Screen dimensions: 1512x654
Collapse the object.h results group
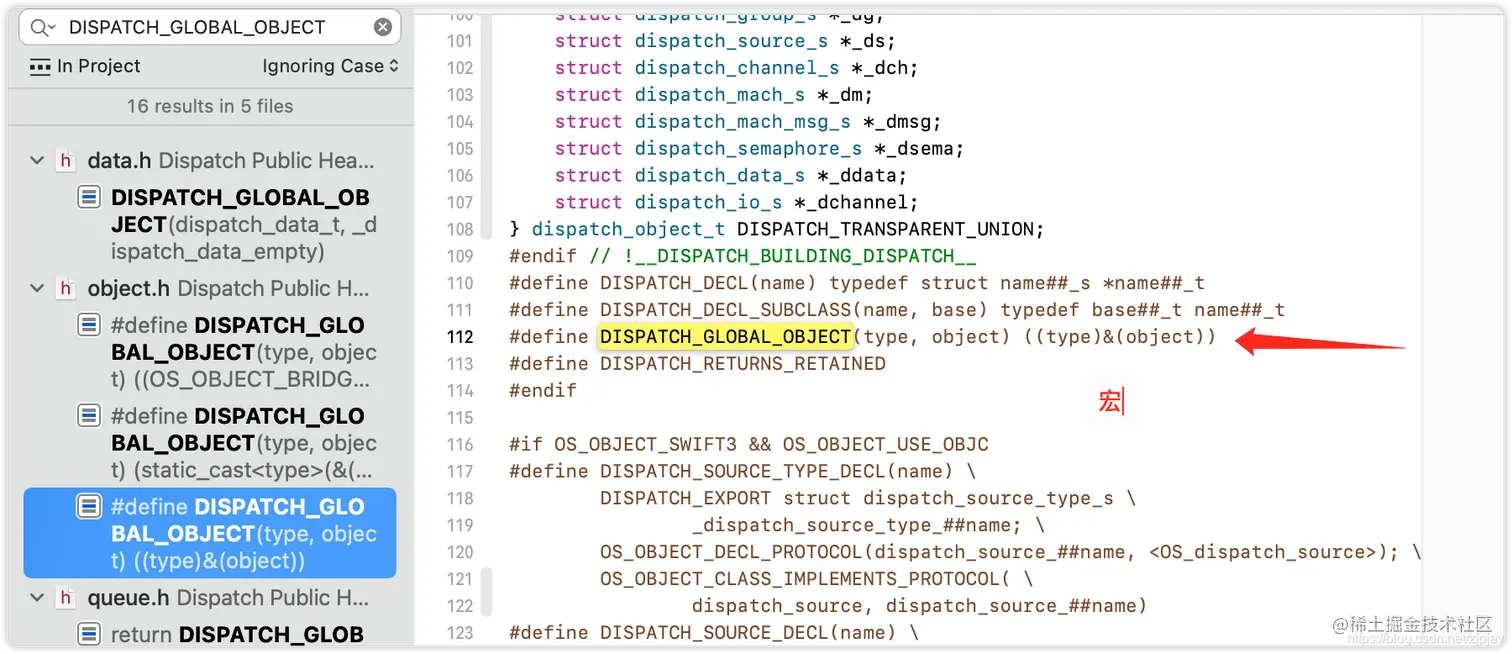point(37,288)
